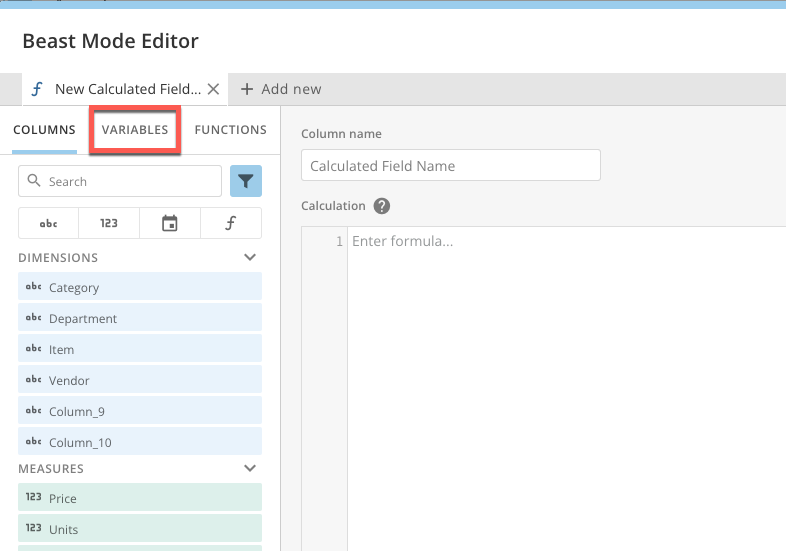Viewport: 786px width, 551px height.
Task: Filter columns by text type (abc)
Action: click(48, 224)
